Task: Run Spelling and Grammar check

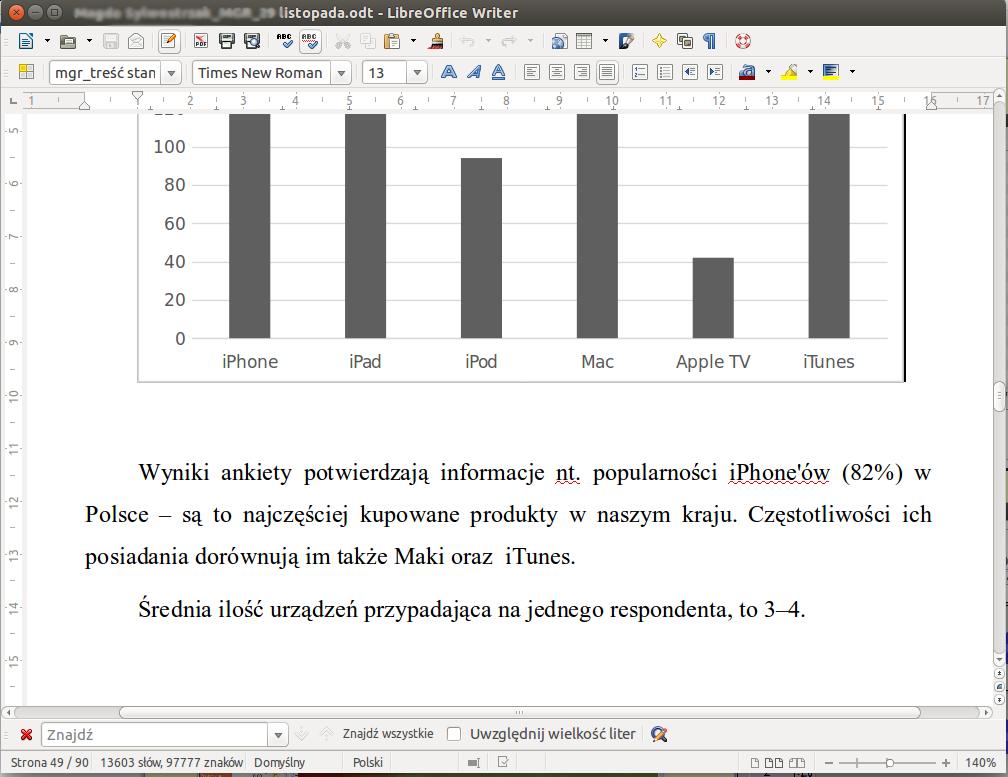Action: click(x=285, y=42)
